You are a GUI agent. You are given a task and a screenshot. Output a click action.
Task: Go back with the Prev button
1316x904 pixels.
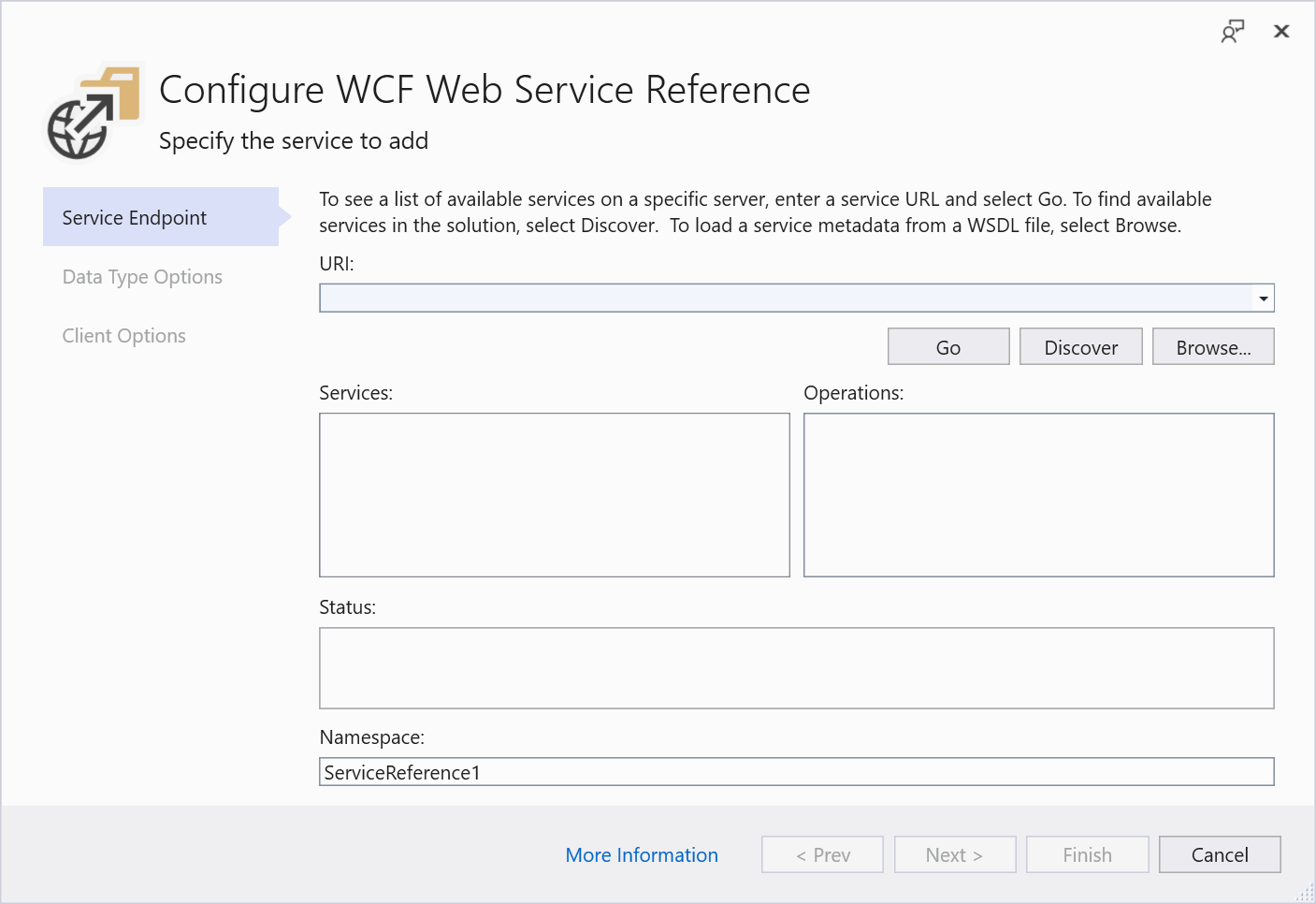[822, 854]
